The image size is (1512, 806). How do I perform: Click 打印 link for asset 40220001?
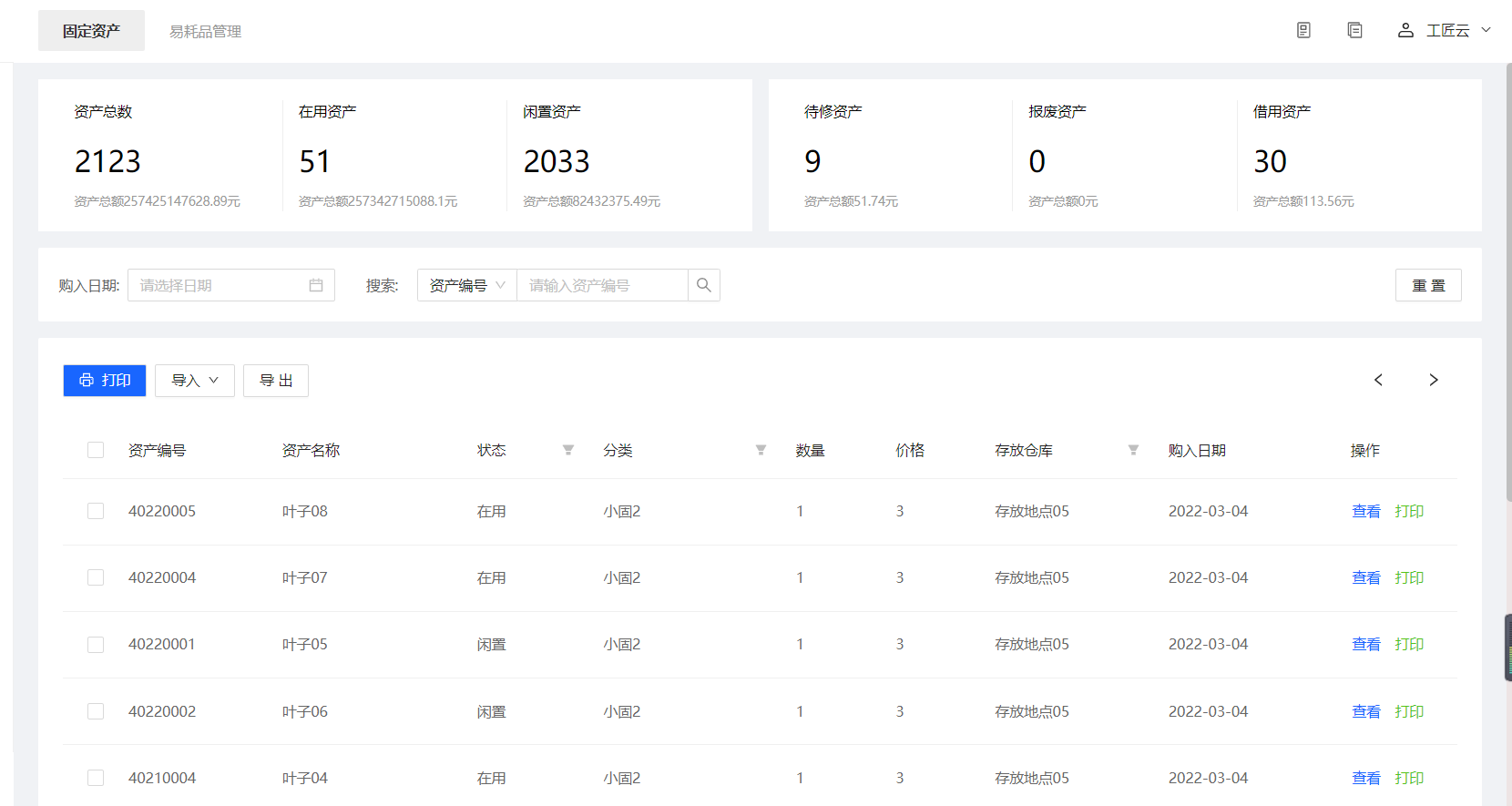(1409, 644)
